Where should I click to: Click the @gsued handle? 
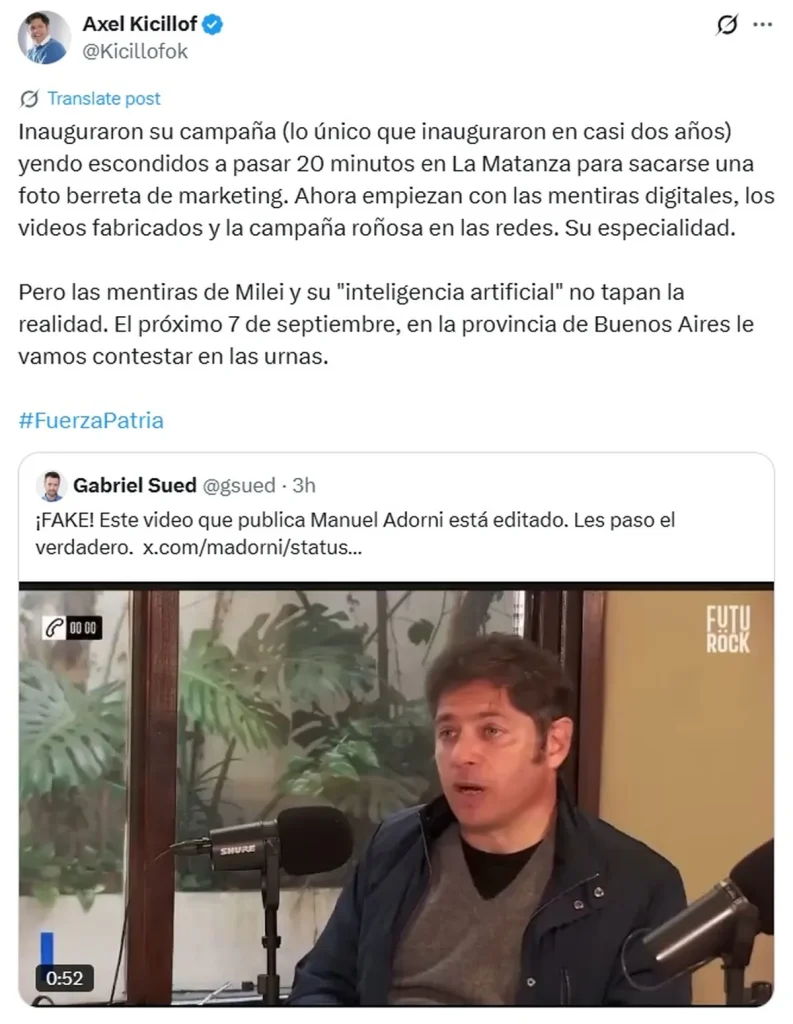click(239, 485)
